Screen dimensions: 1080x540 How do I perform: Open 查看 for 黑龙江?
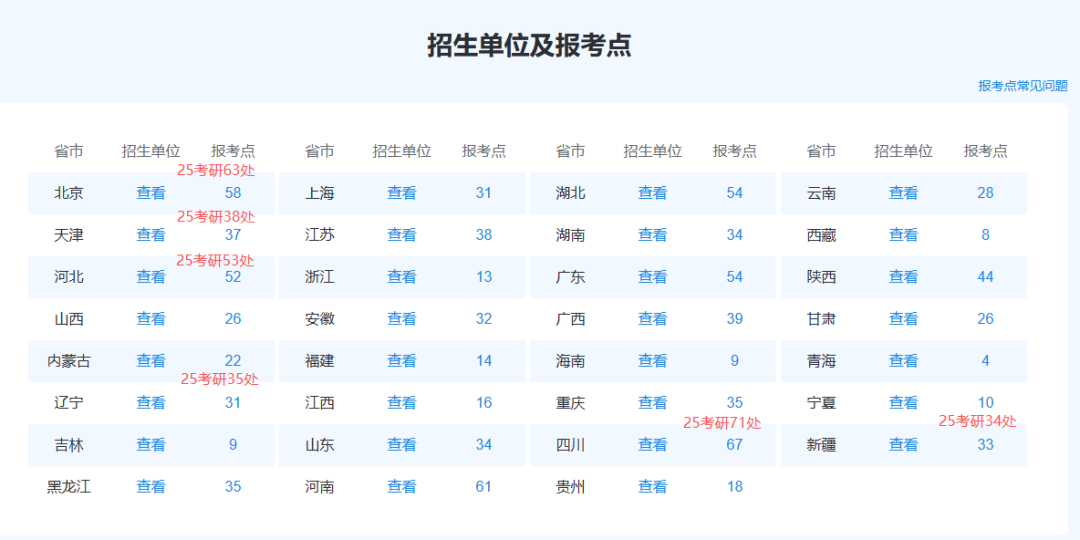point(151,487)
